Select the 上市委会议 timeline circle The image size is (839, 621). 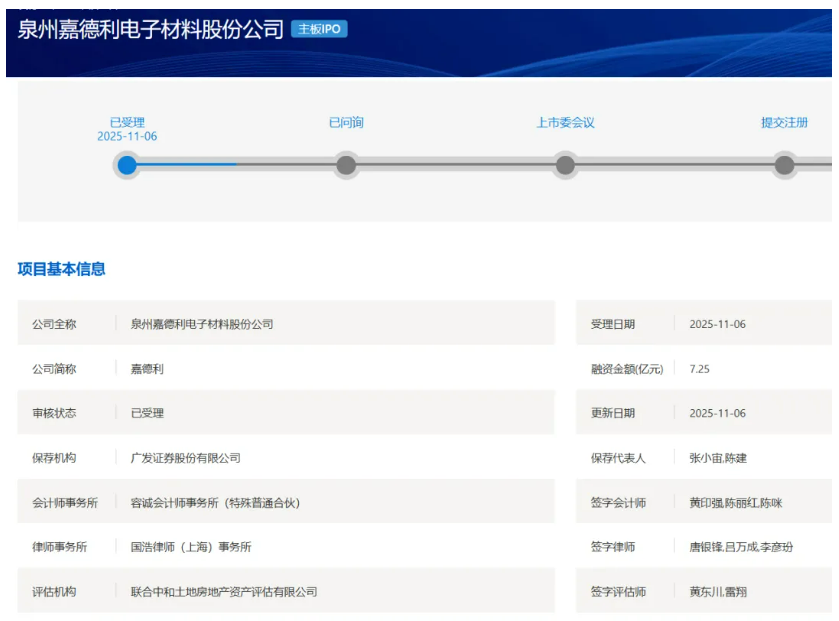pos(565,165)
